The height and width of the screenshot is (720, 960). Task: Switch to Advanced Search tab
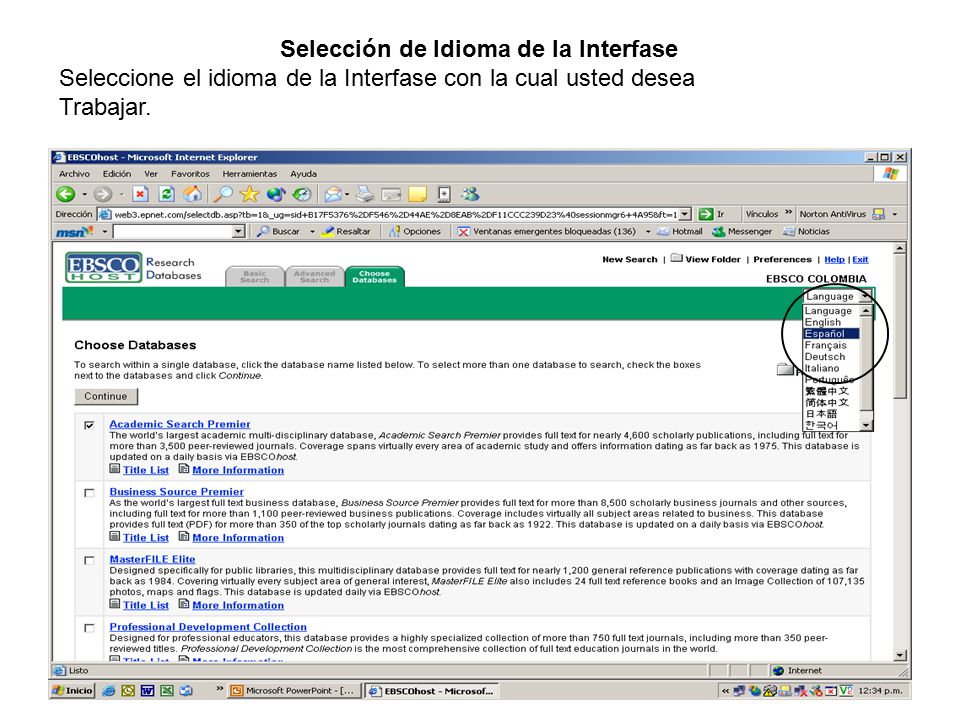click(314, 277)
